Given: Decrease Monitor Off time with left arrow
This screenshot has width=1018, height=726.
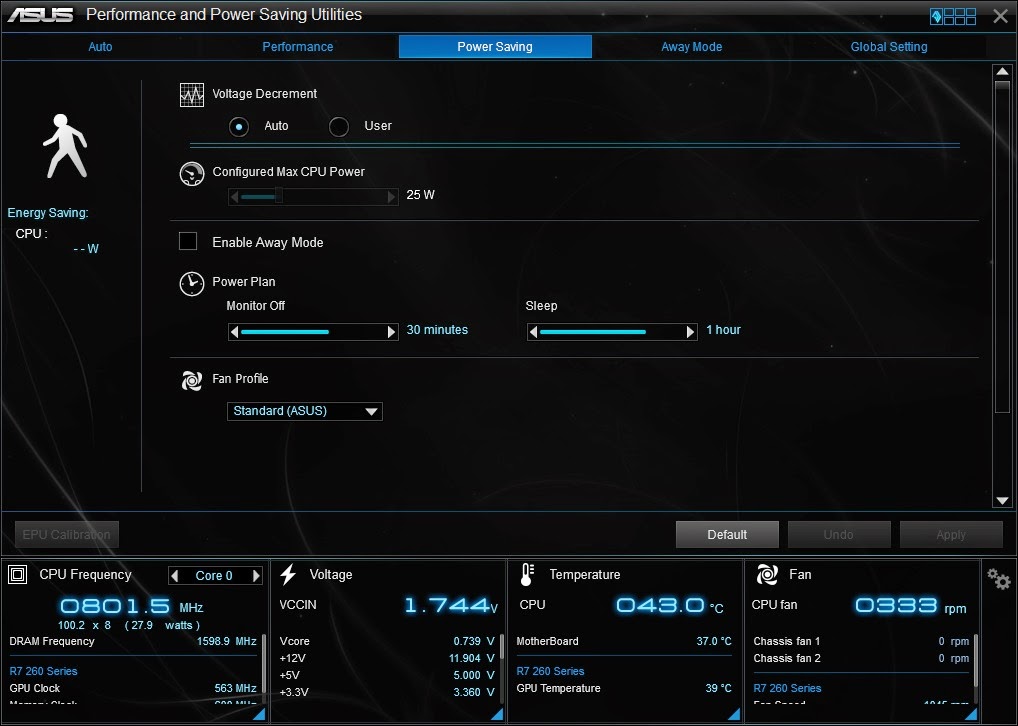Looking at the screenshot, I should (234, 332).
